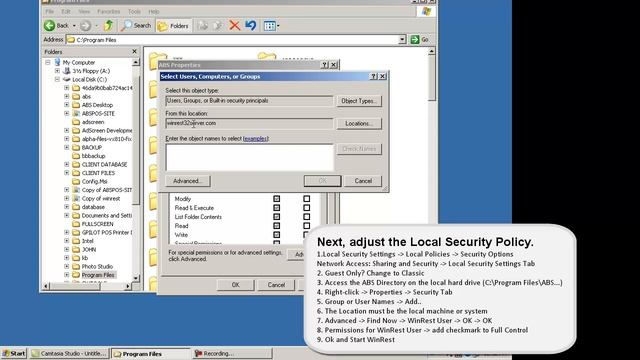Expand the CLIENT FILES folder node
The image size is (640, 360).
[x=67, y=173]
